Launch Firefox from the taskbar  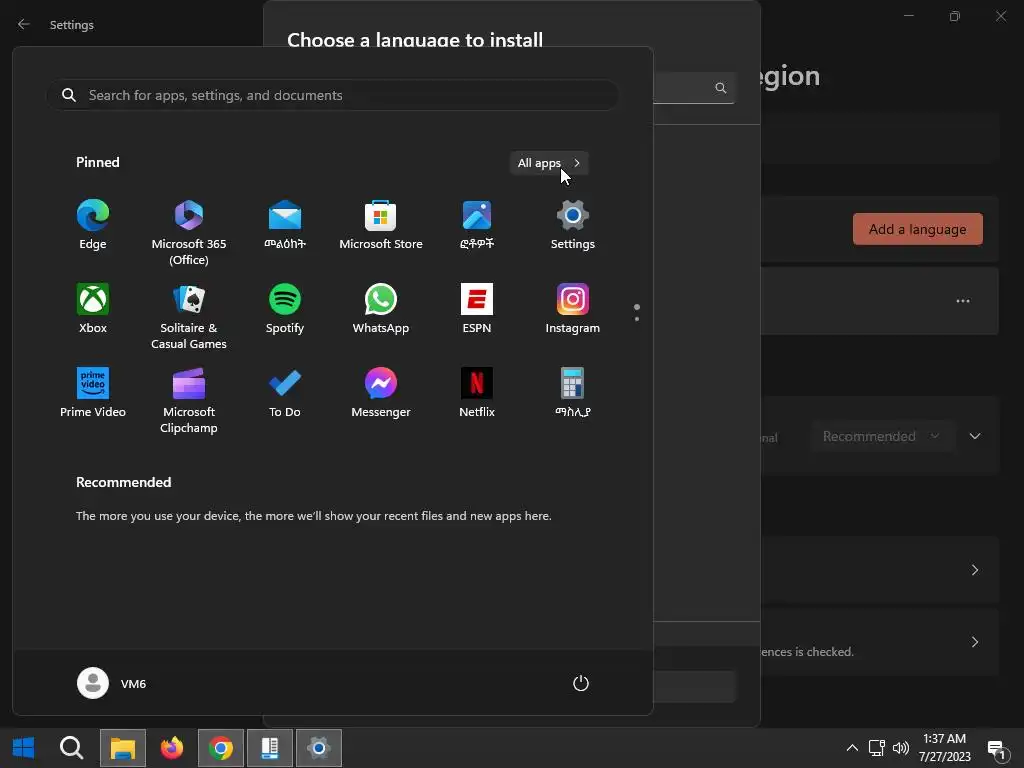coord(172,747)
